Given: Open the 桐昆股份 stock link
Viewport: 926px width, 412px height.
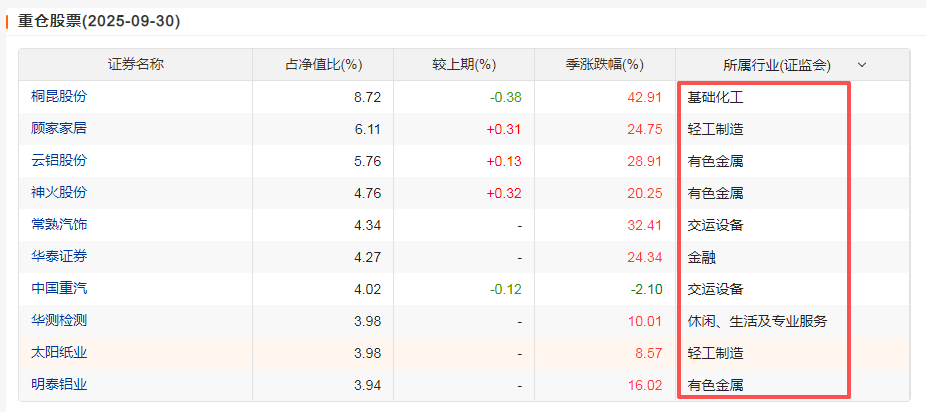Looking at the screenshot, I should point(59,96).
